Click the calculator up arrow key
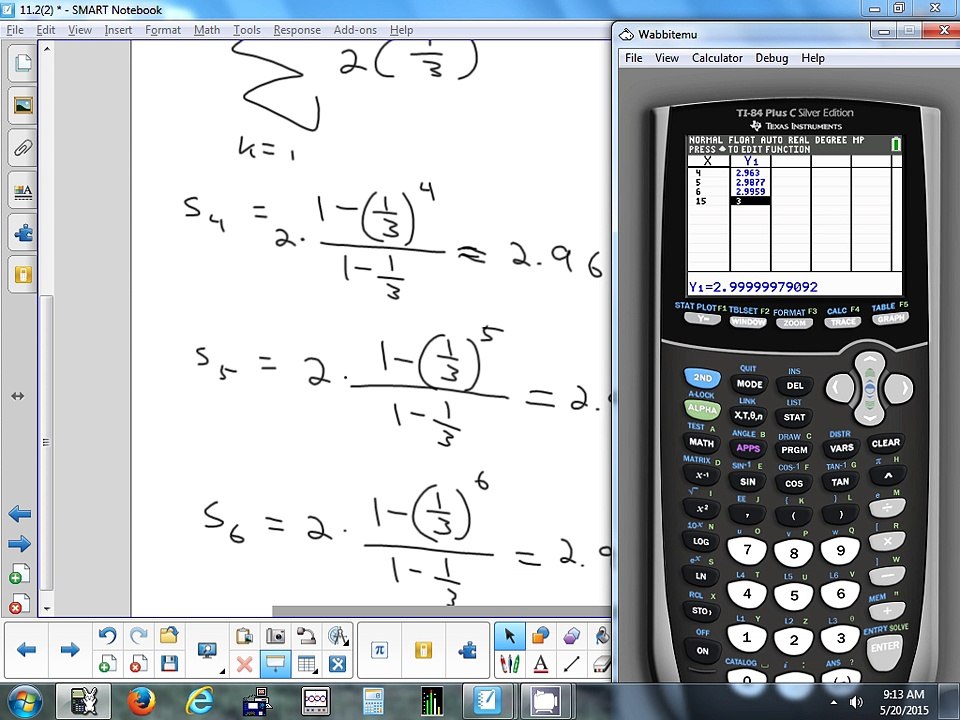 point(869,362)
